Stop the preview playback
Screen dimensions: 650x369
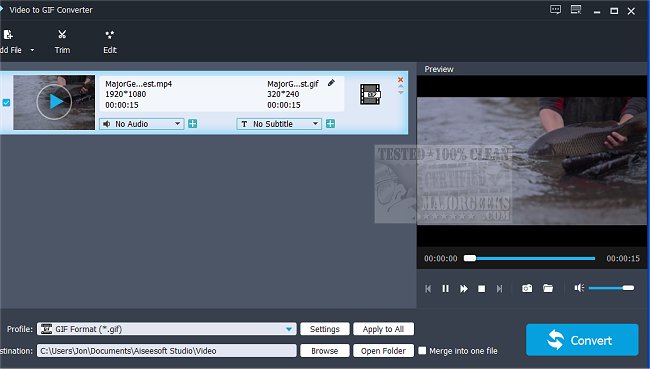coord(481,289)
